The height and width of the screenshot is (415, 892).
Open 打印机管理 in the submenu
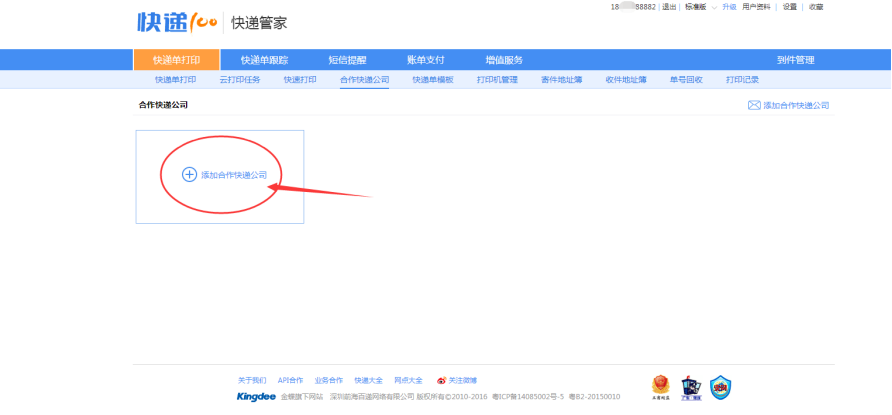point(497,79)
